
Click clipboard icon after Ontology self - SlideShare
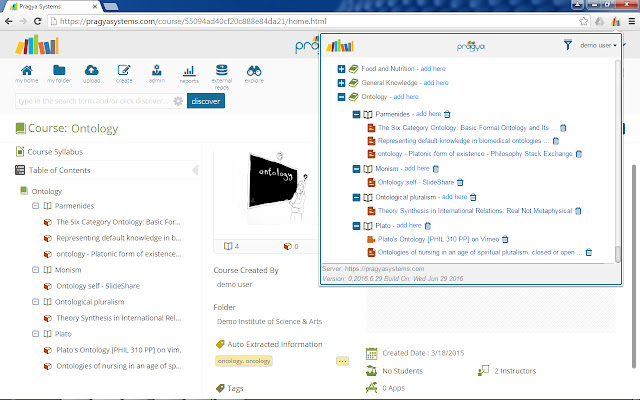[x=460, y=182]
